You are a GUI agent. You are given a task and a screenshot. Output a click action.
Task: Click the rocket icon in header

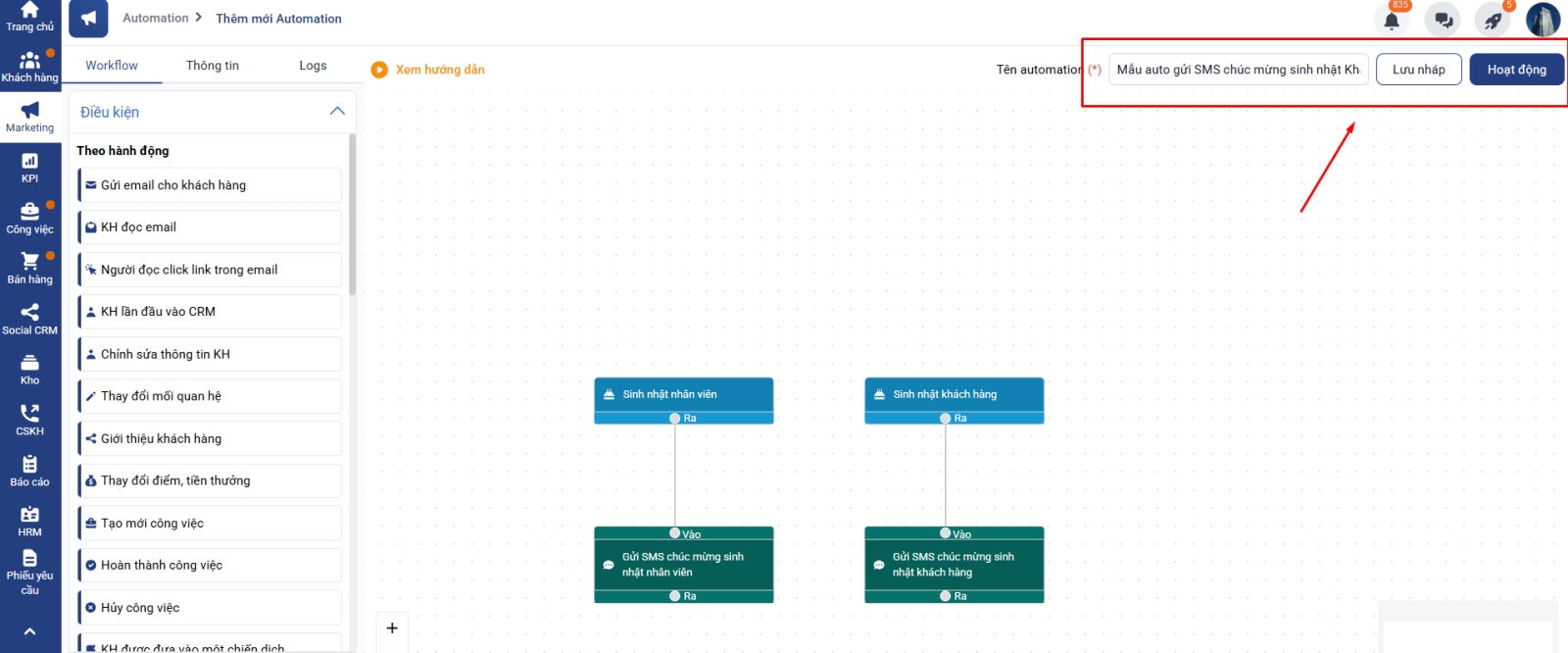click(1493, 21)
